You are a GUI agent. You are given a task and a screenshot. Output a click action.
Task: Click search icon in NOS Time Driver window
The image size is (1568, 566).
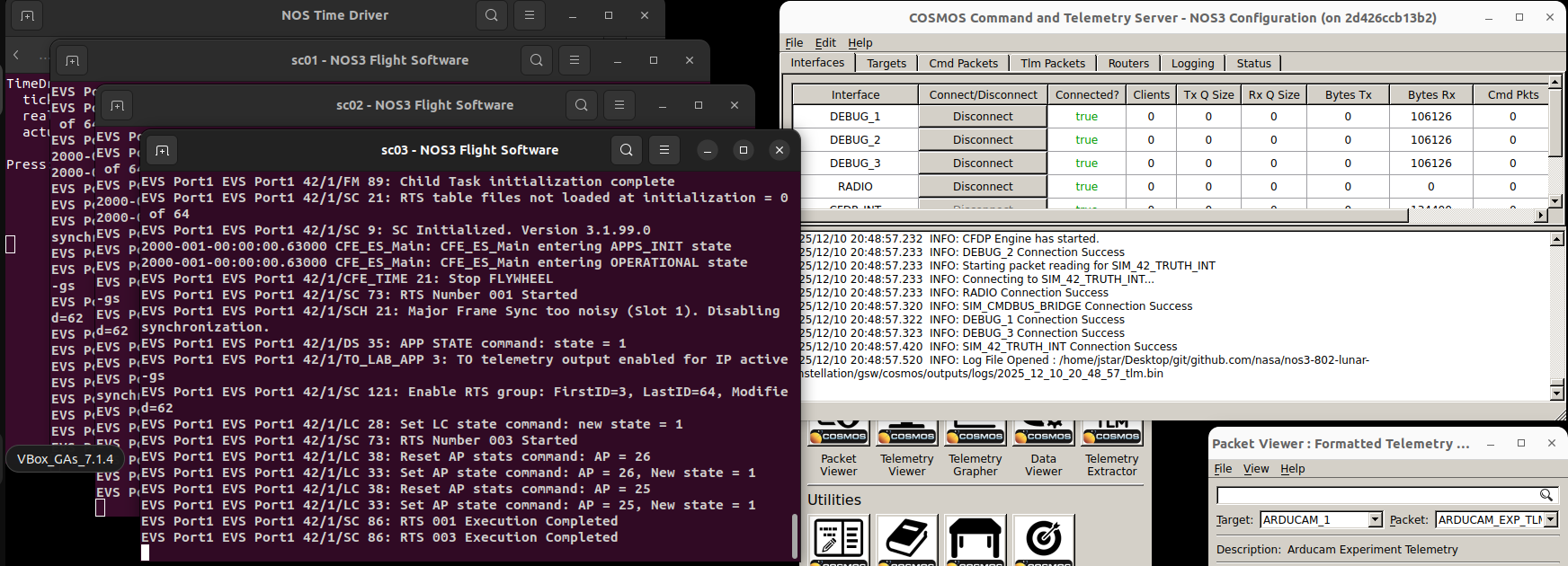tap(492, 15)
